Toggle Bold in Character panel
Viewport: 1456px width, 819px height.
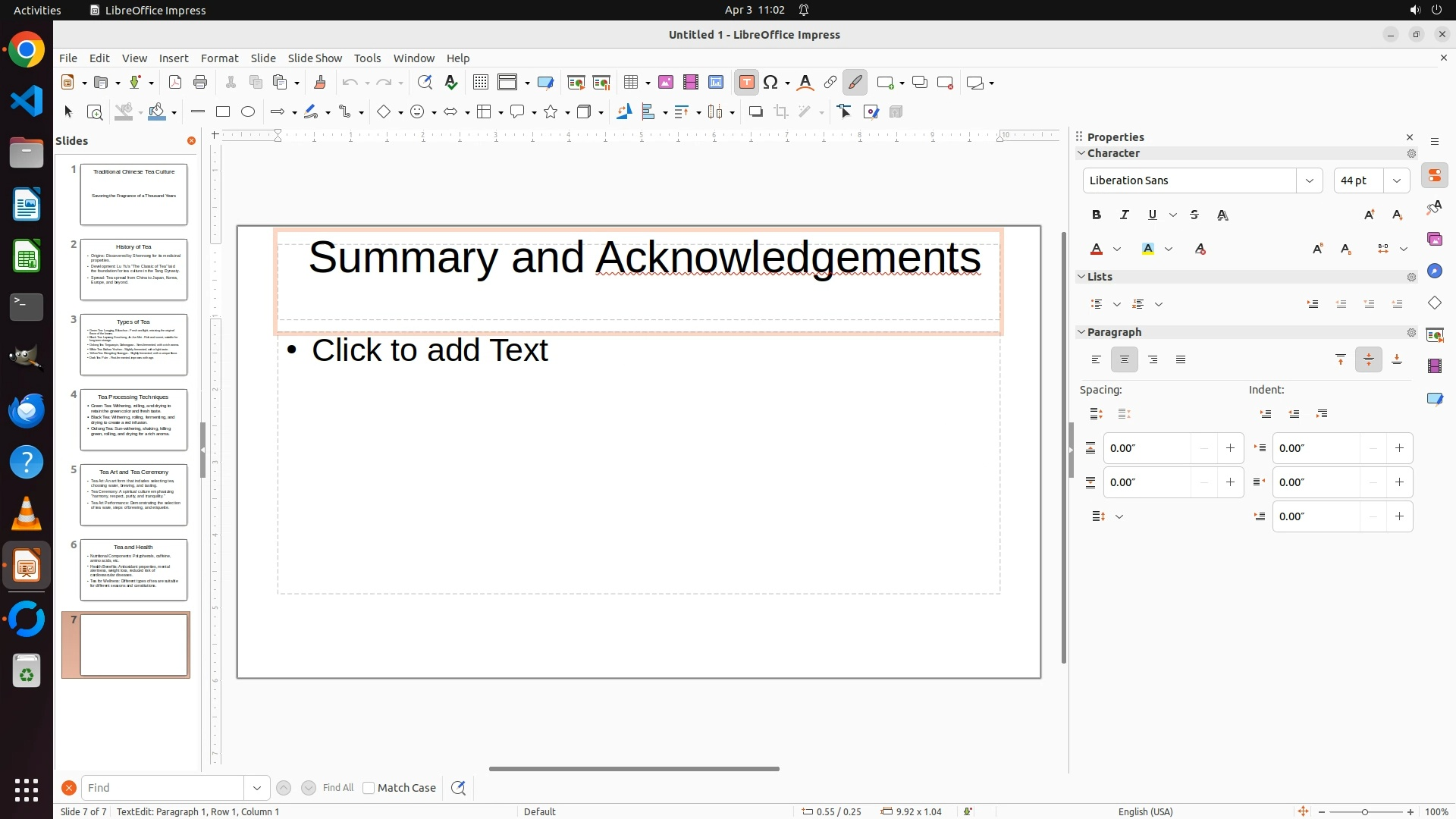click(x=1097, y=215)
